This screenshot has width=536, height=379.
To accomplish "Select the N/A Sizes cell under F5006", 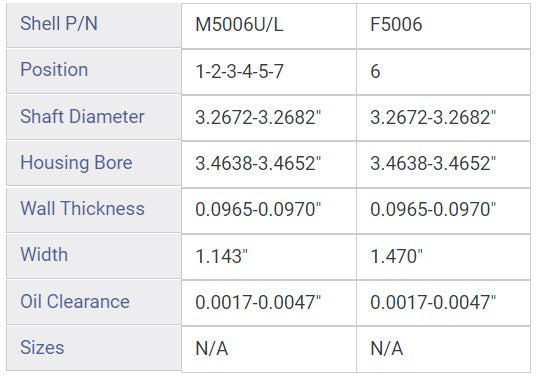I will tap(443, 349).
